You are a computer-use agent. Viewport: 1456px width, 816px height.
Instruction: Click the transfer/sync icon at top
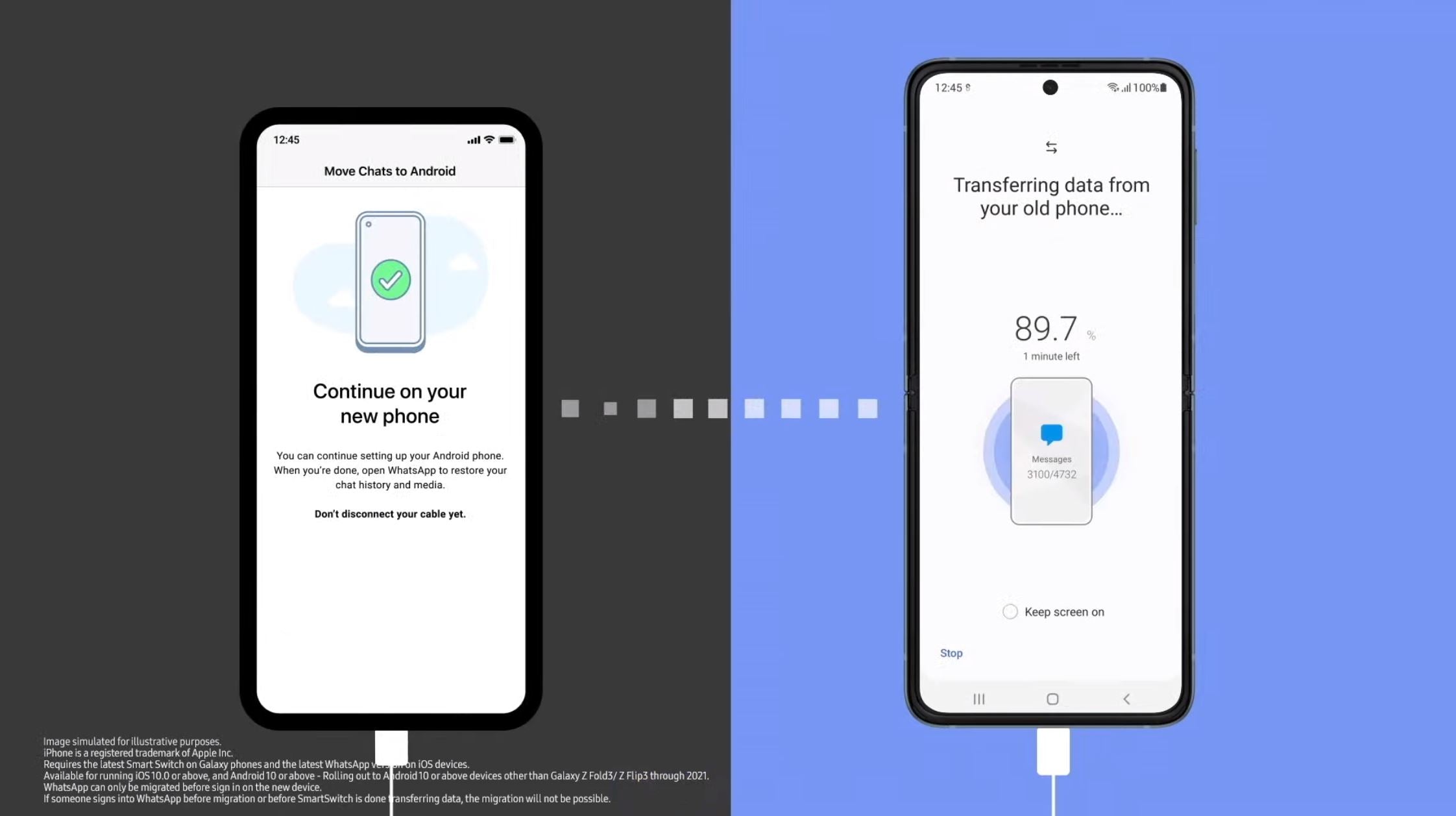1050,147
